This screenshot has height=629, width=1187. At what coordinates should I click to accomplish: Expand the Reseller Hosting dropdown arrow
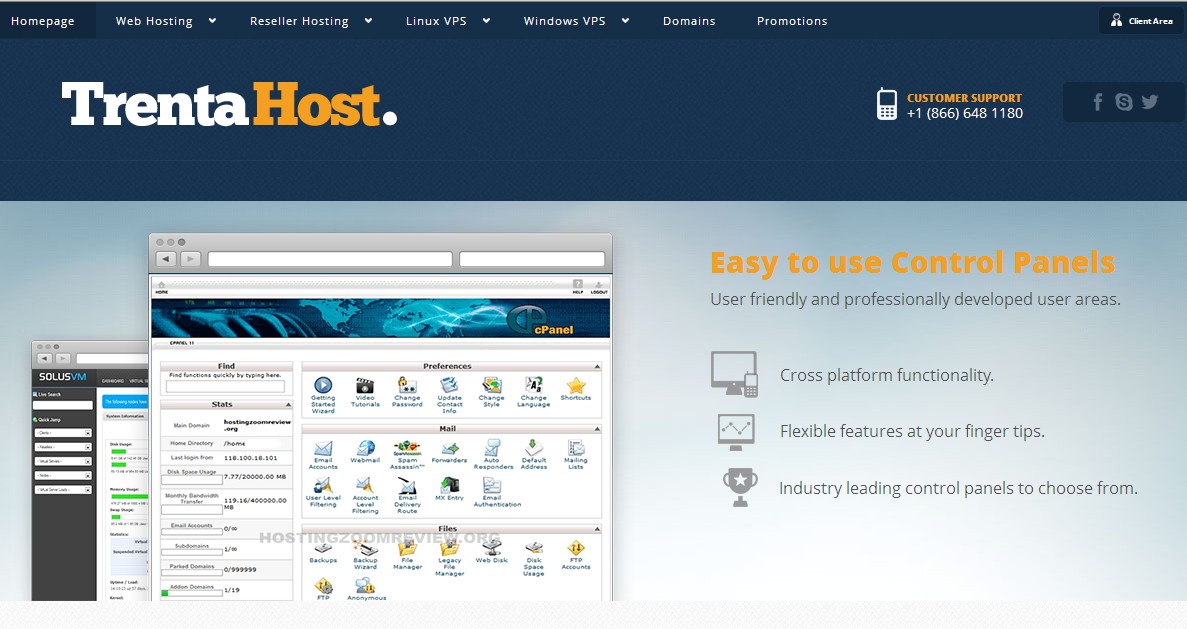[x=368, y=21]
